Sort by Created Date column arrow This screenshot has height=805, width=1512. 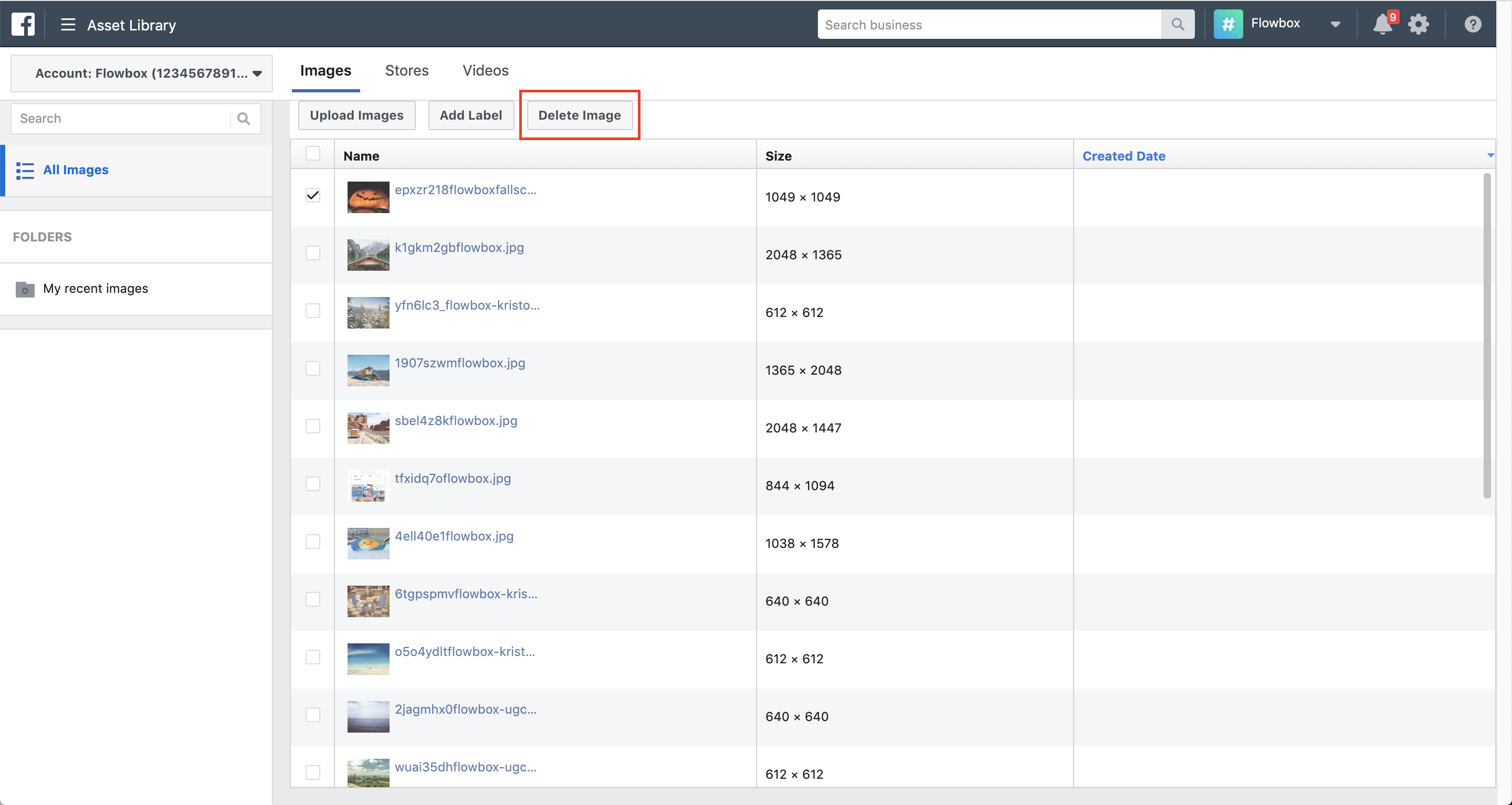(1490, 155)
